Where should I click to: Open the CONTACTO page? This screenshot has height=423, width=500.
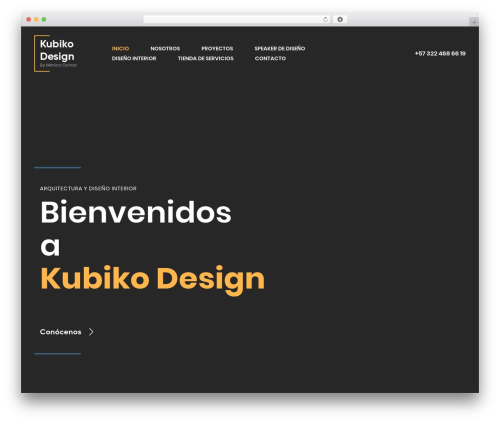tap(270, 58)
